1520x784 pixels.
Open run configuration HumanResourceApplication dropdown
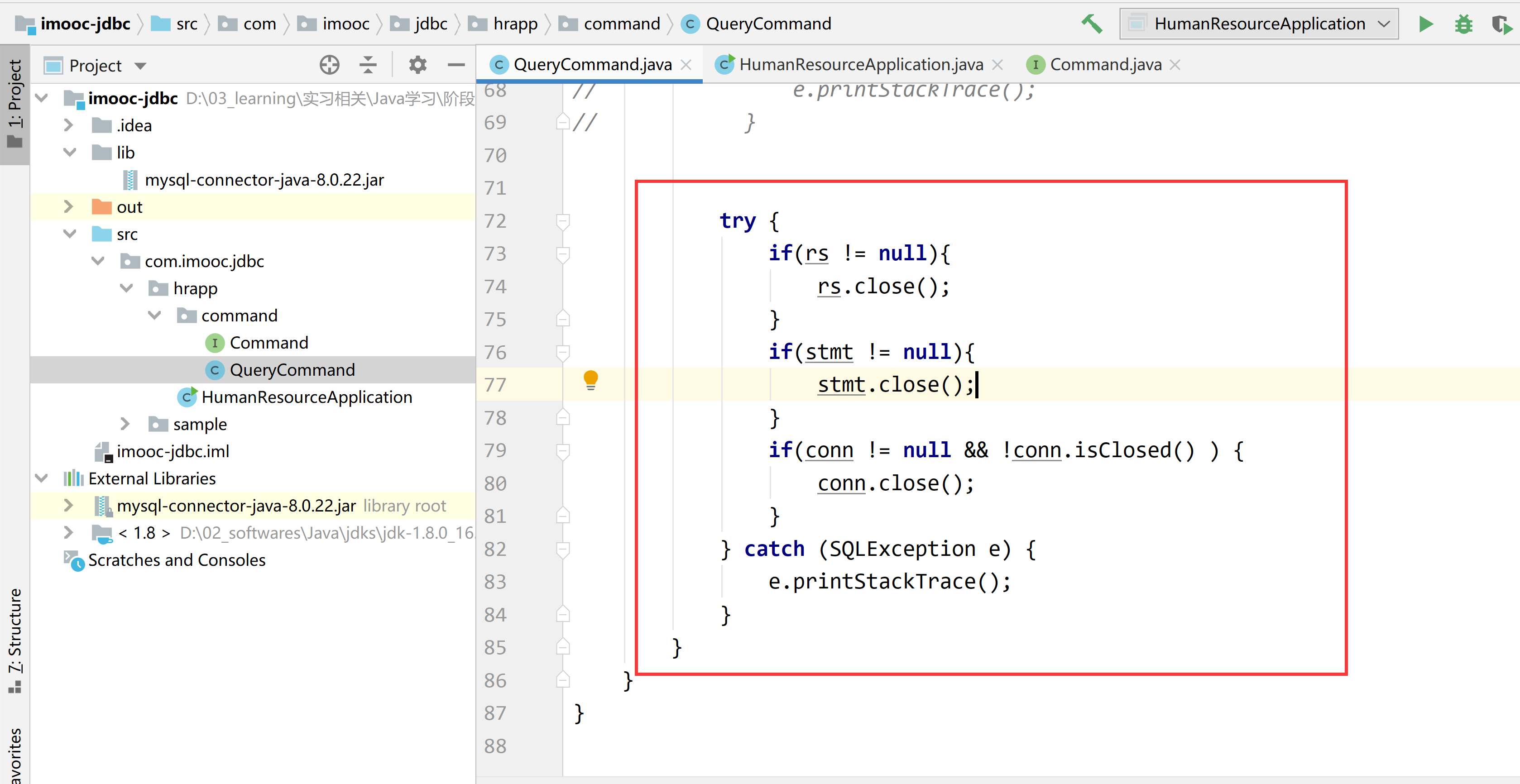point(1259,24)
